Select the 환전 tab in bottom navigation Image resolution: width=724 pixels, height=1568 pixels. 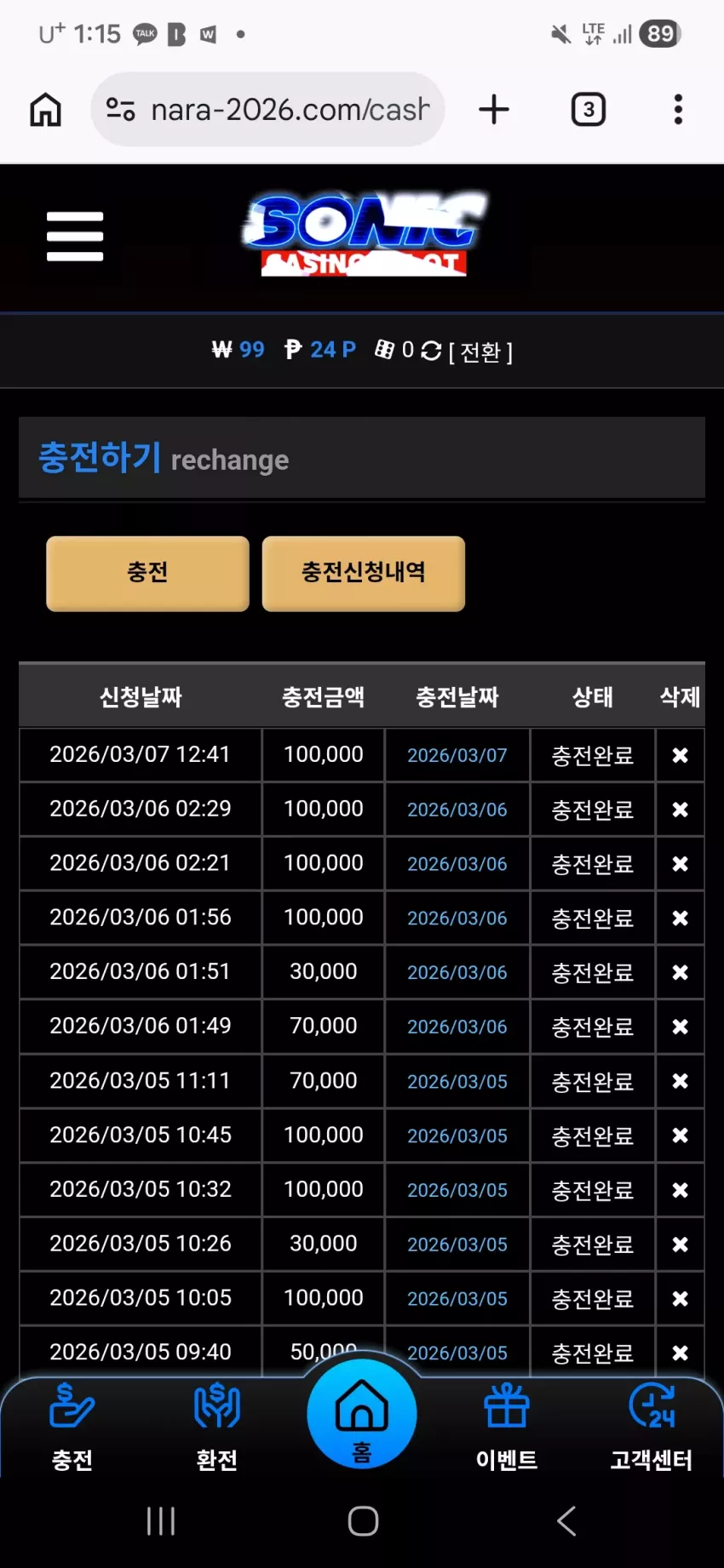pos(217,1428)
